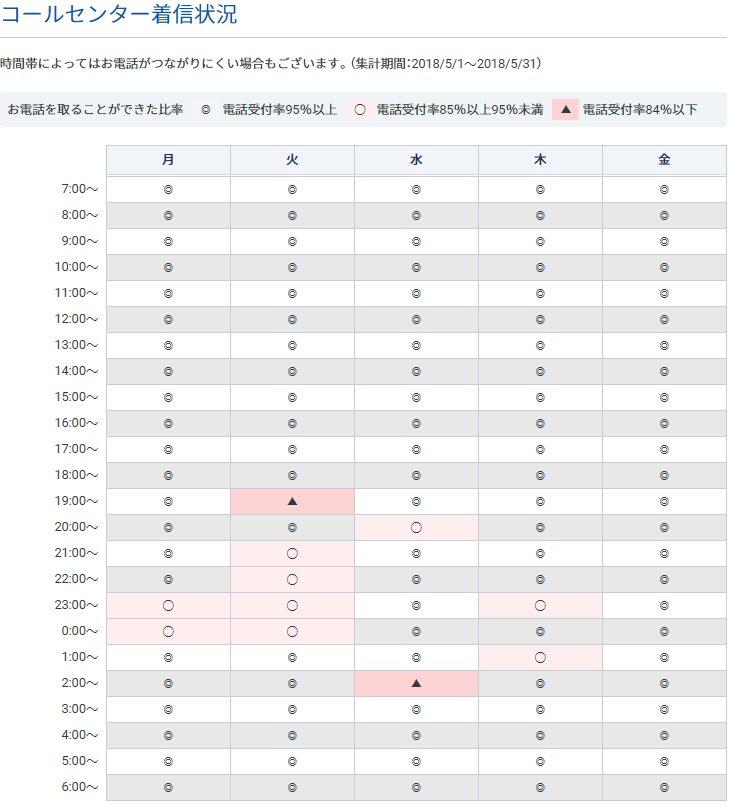Click the circle icon for 月 at 23:00
This screenshot has height=809, width=734.
169,606
